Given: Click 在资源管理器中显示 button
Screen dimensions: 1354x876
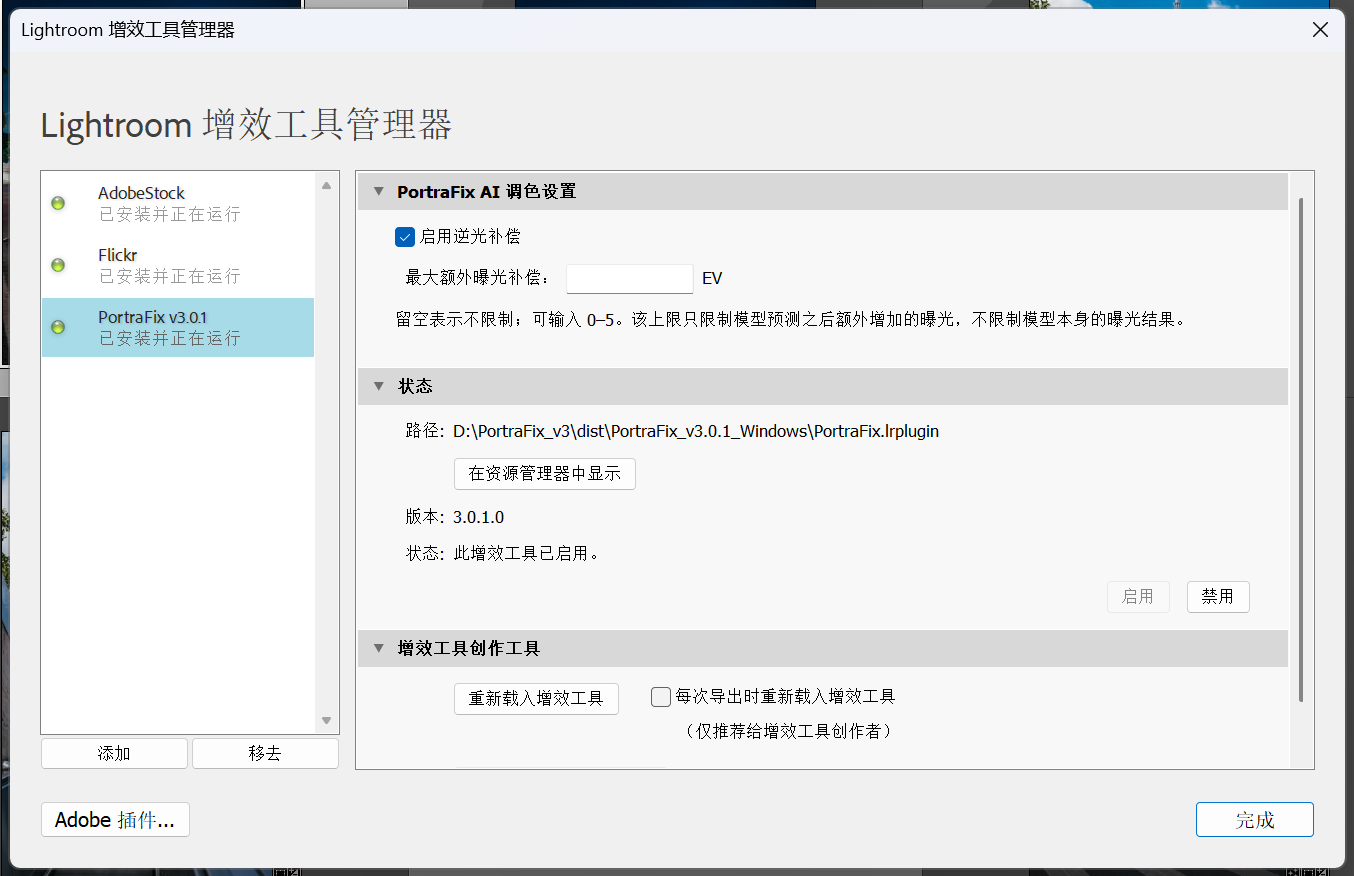Looking at the screenshot, I should click(x=545, y=474).
